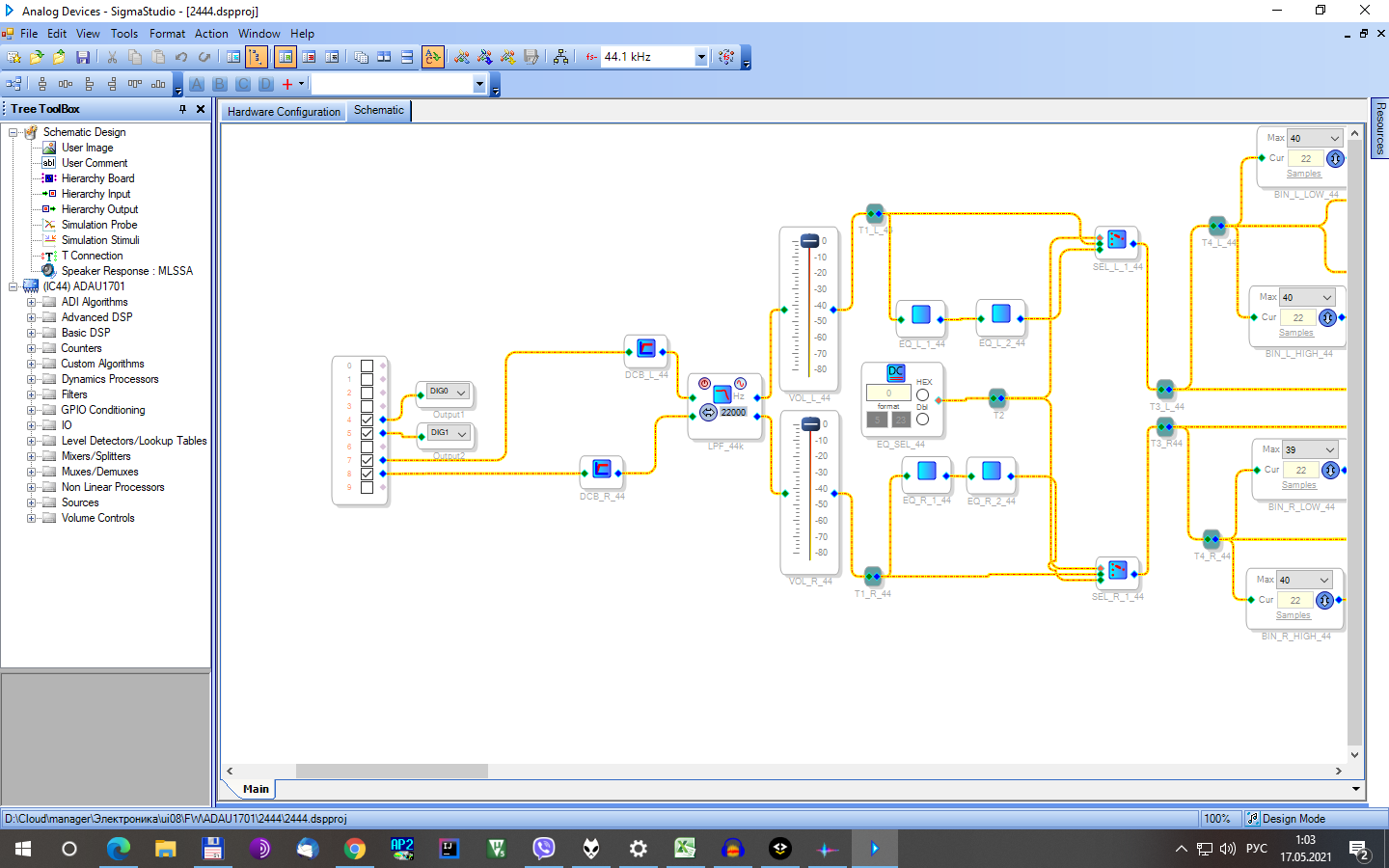Screen dimensions: 1389x868
Task: Select the DCB_L_44 DC blocking block icon
Action: point(646,348)
